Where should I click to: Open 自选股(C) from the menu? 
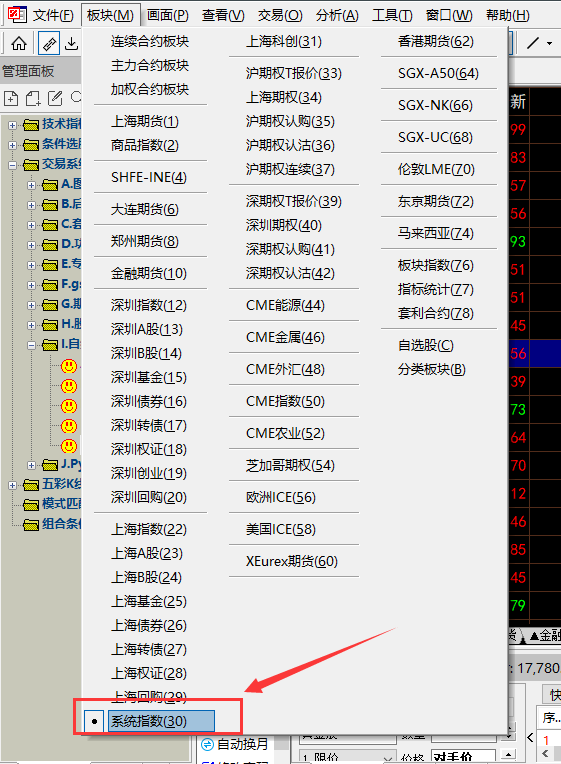tap(426, 345)
